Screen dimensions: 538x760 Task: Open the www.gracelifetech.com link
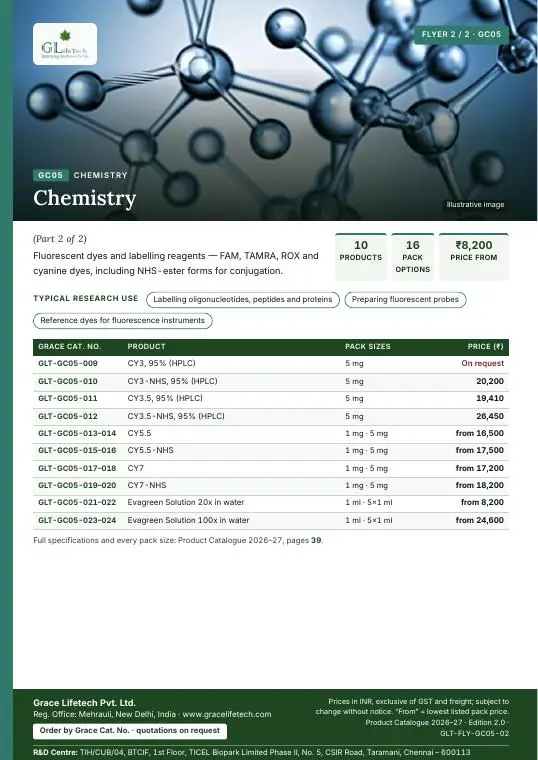coord(227,714)
